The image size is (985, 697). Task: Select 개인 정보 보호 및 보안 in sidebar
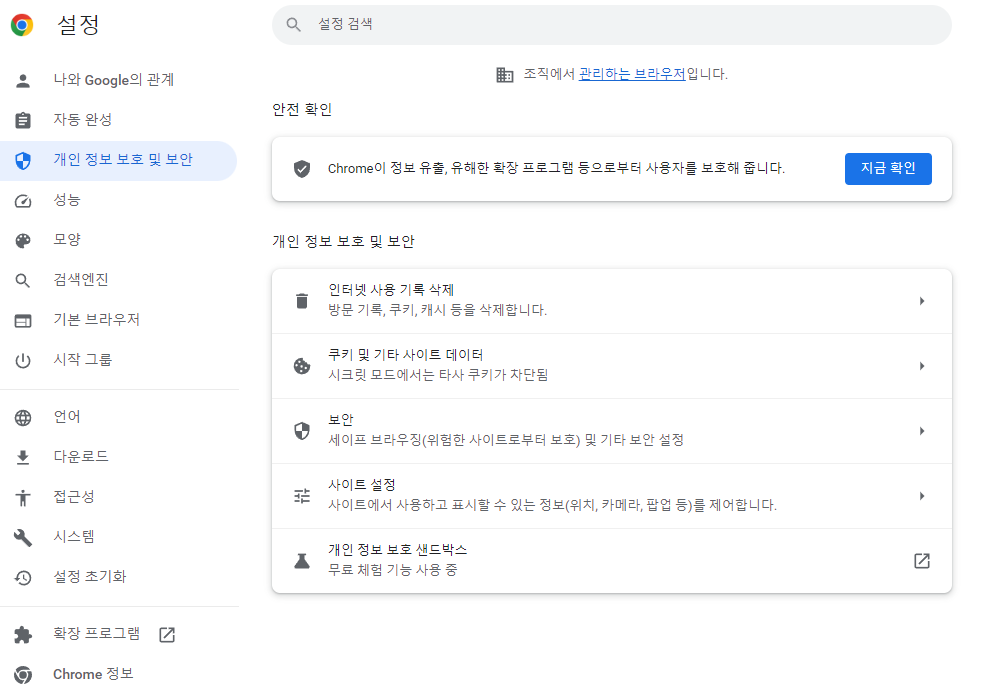[x=118, y=161]
